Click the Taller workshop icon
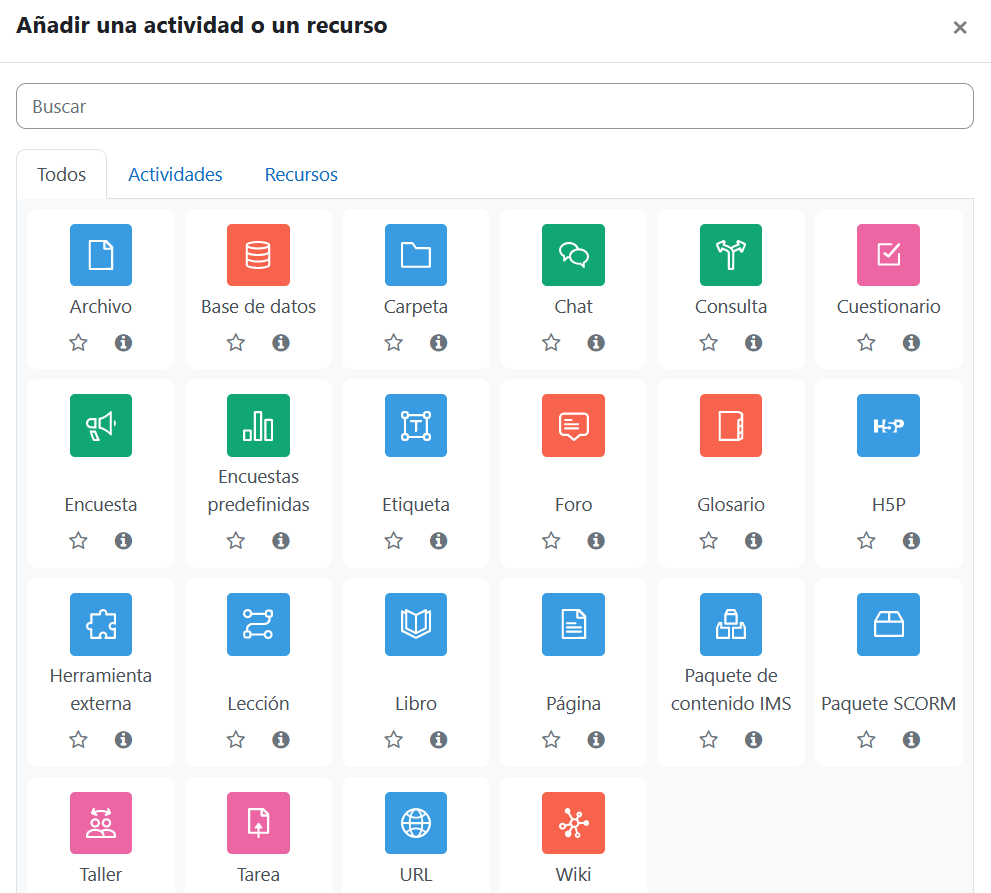The height and width of the screenshot is (893, 991). (100, 823)
